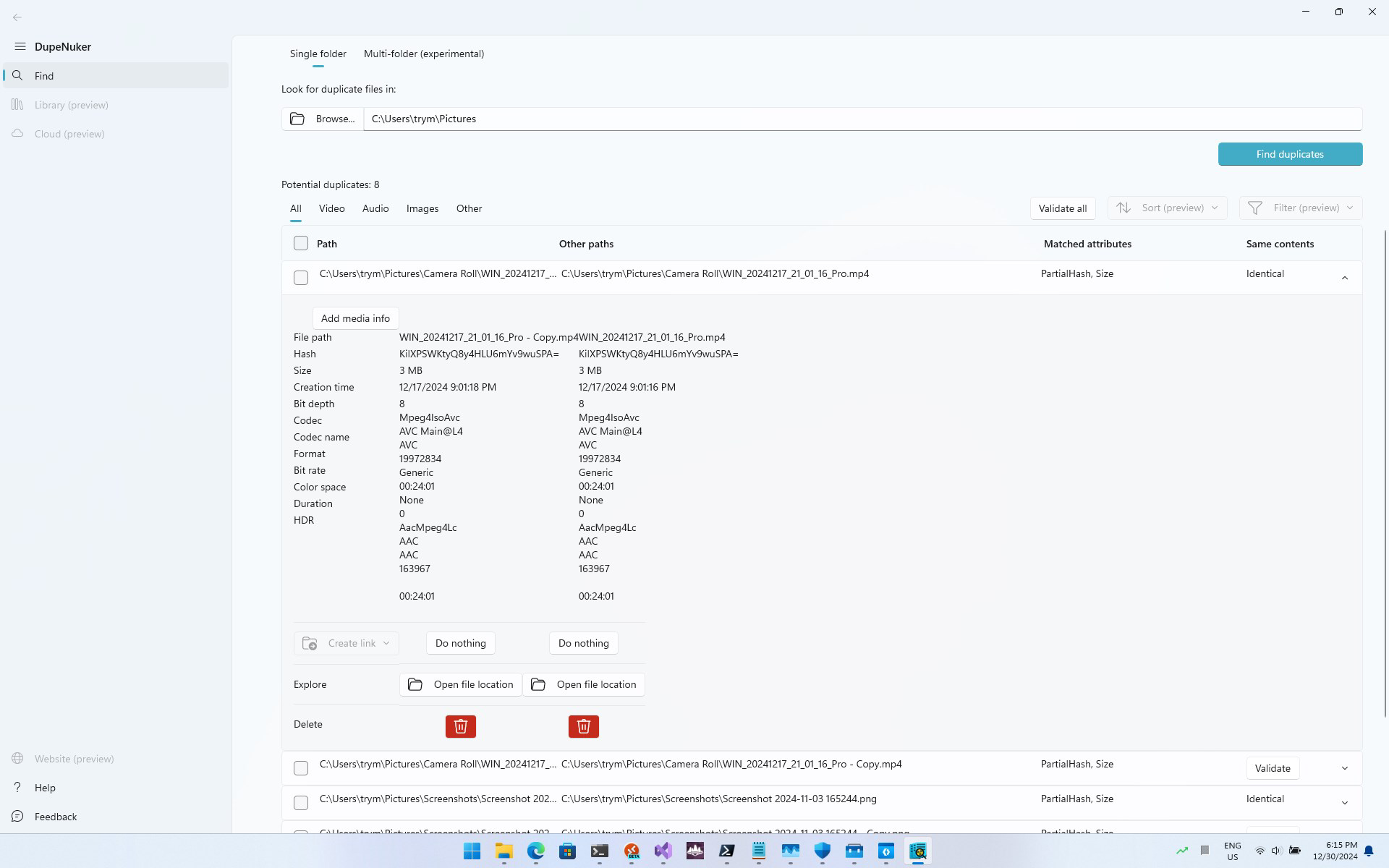Open Microsoft Edge from taskbar
The height and width of the screenshot is (868, 1389).
535,851
